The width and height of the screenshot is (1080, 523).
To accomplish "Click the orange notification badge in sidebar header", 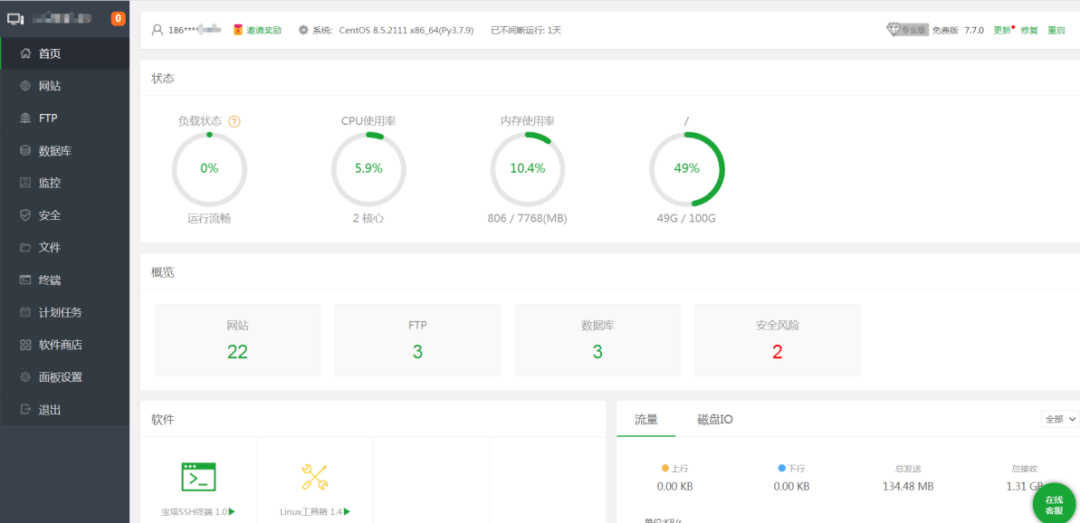I will pos(118,18).
